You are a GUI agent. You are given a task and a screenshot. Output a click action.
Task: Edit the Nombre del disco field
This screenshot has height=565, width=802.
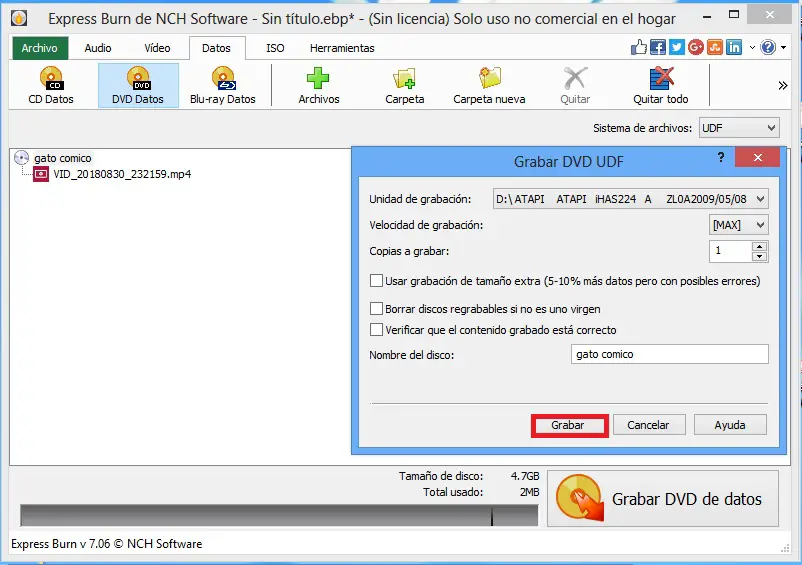coord(670,354)
